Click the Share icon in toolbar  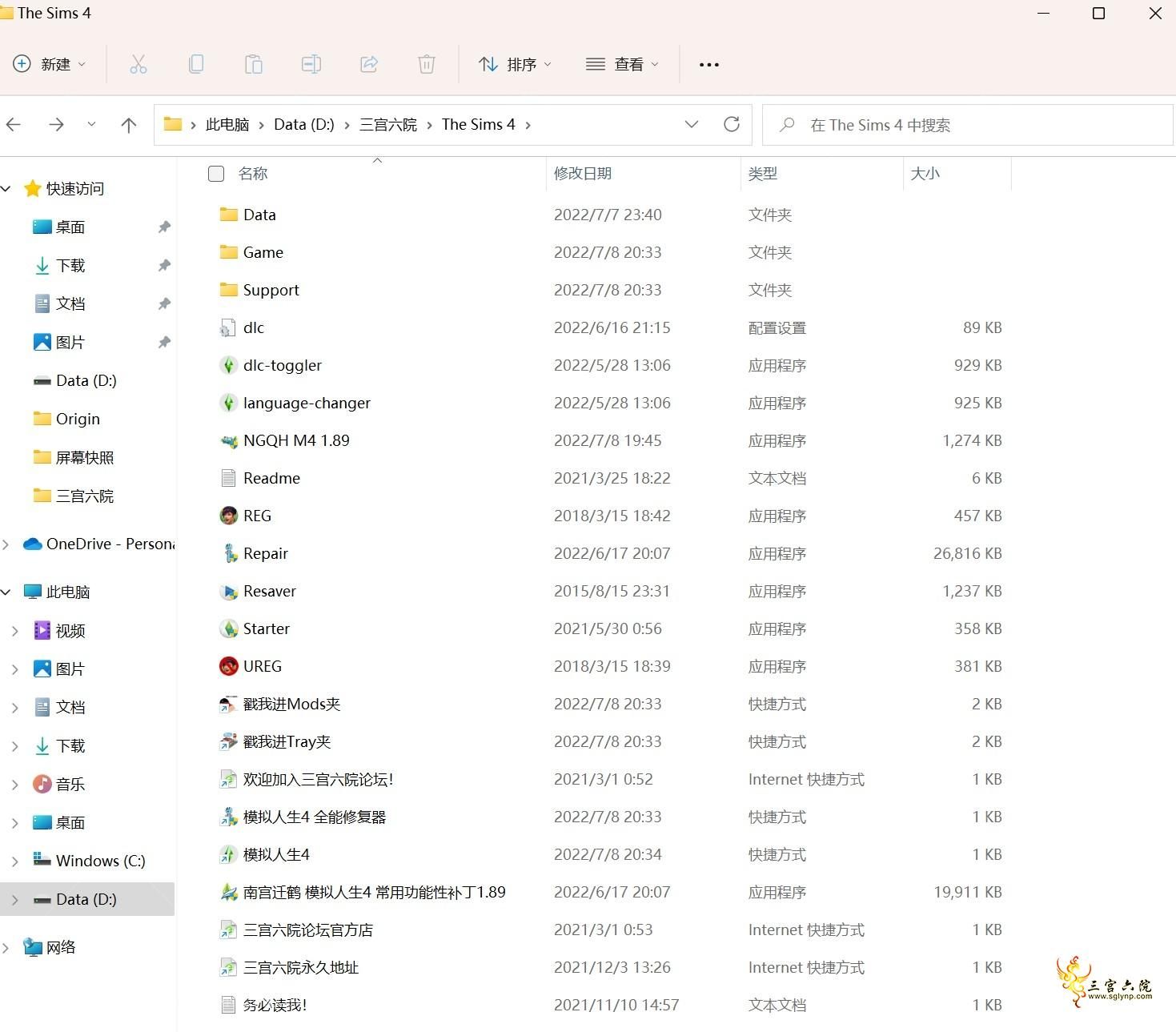tap(368, 64)
